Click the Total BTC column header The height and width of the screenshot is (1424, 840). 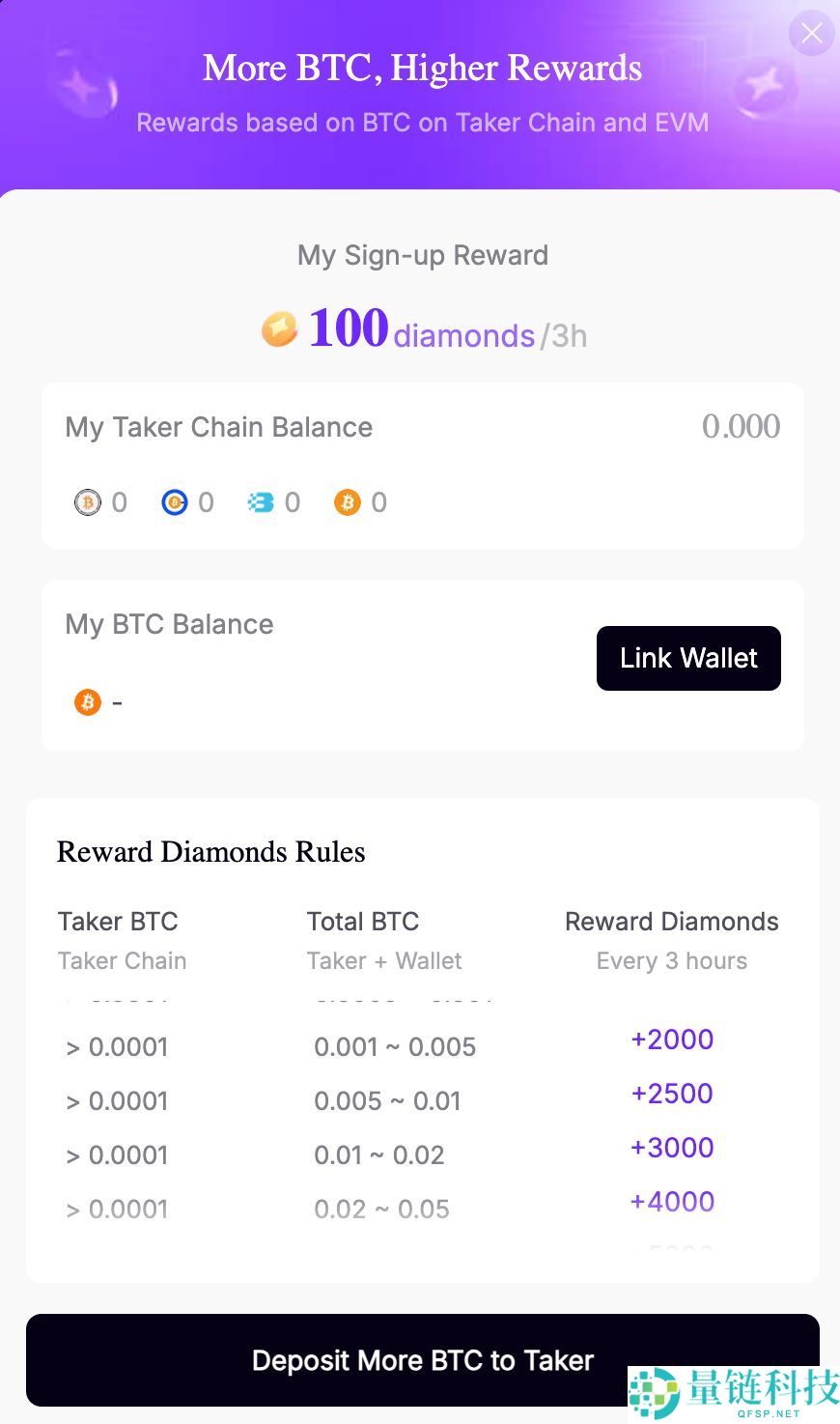point(363,922)
